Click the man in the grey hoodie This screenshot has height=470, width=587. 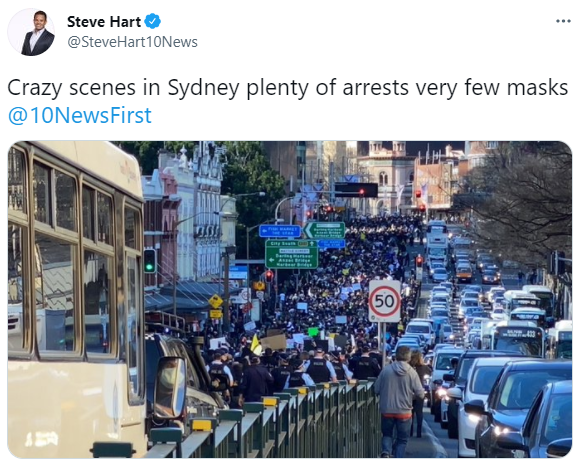coord(398,401)
